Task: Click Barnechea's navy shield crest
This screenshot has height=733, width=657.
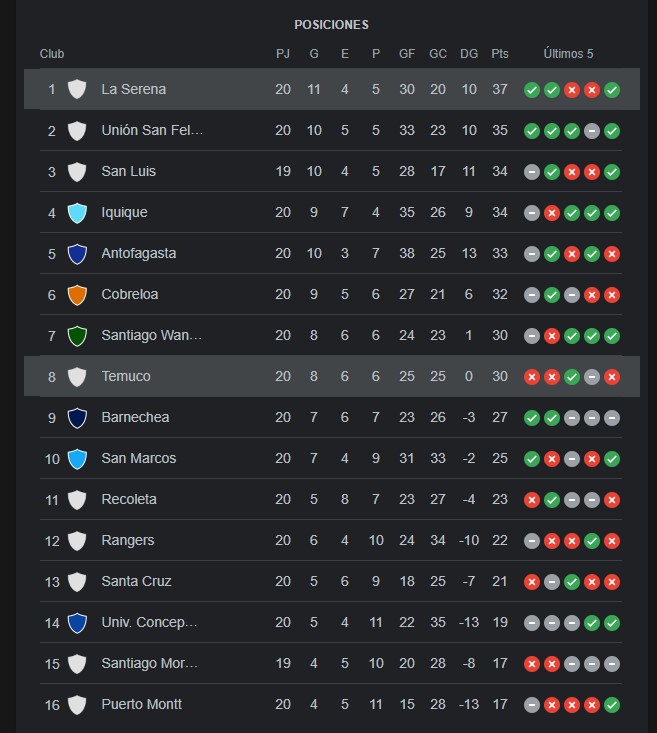Action: click(77, 418)
